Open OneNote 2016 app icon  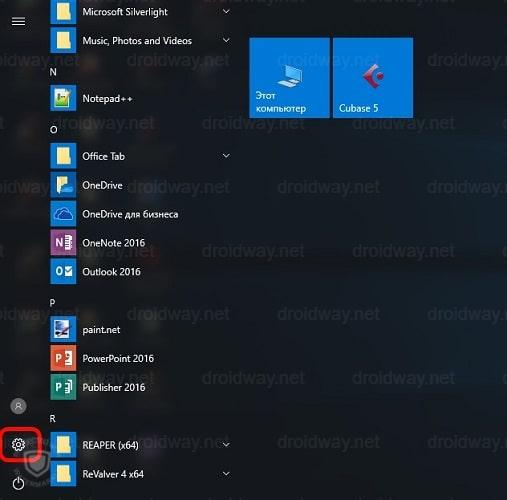[63, 242]
